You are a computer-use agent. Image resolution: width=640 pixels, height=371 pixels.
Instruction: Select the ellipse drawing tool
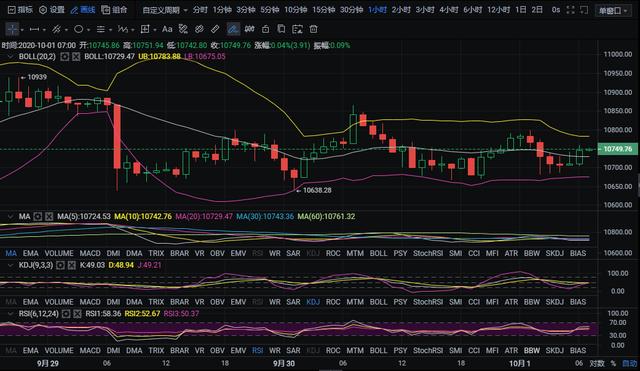pos(78,29)
